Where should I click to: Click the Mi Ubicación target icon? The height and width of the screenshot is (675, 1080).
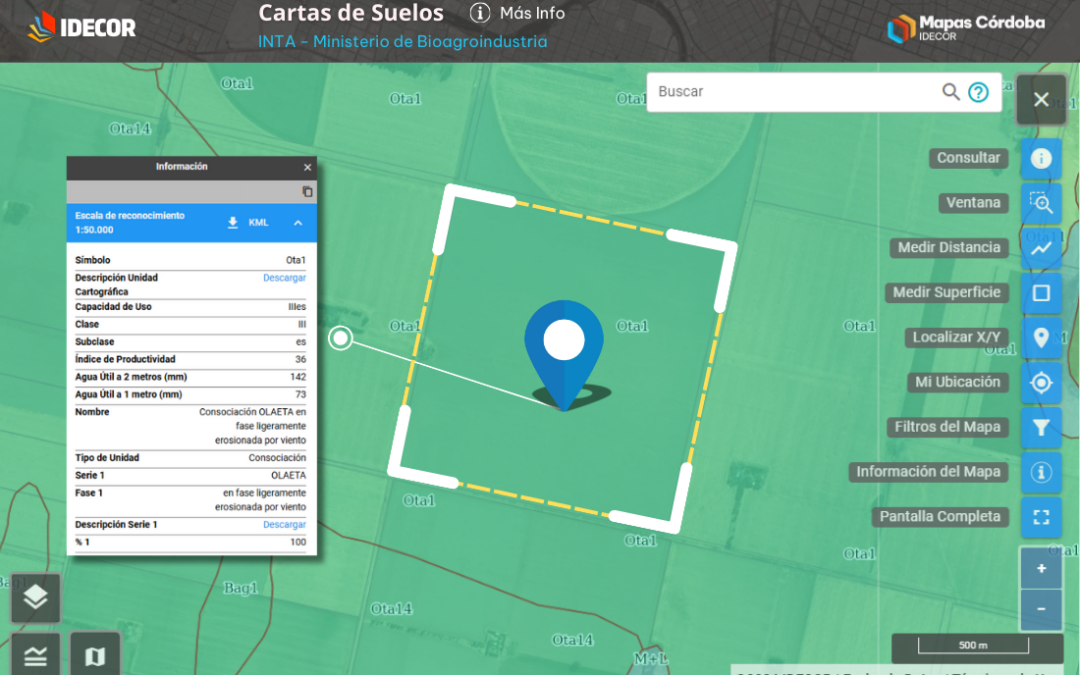point(1041,382)
